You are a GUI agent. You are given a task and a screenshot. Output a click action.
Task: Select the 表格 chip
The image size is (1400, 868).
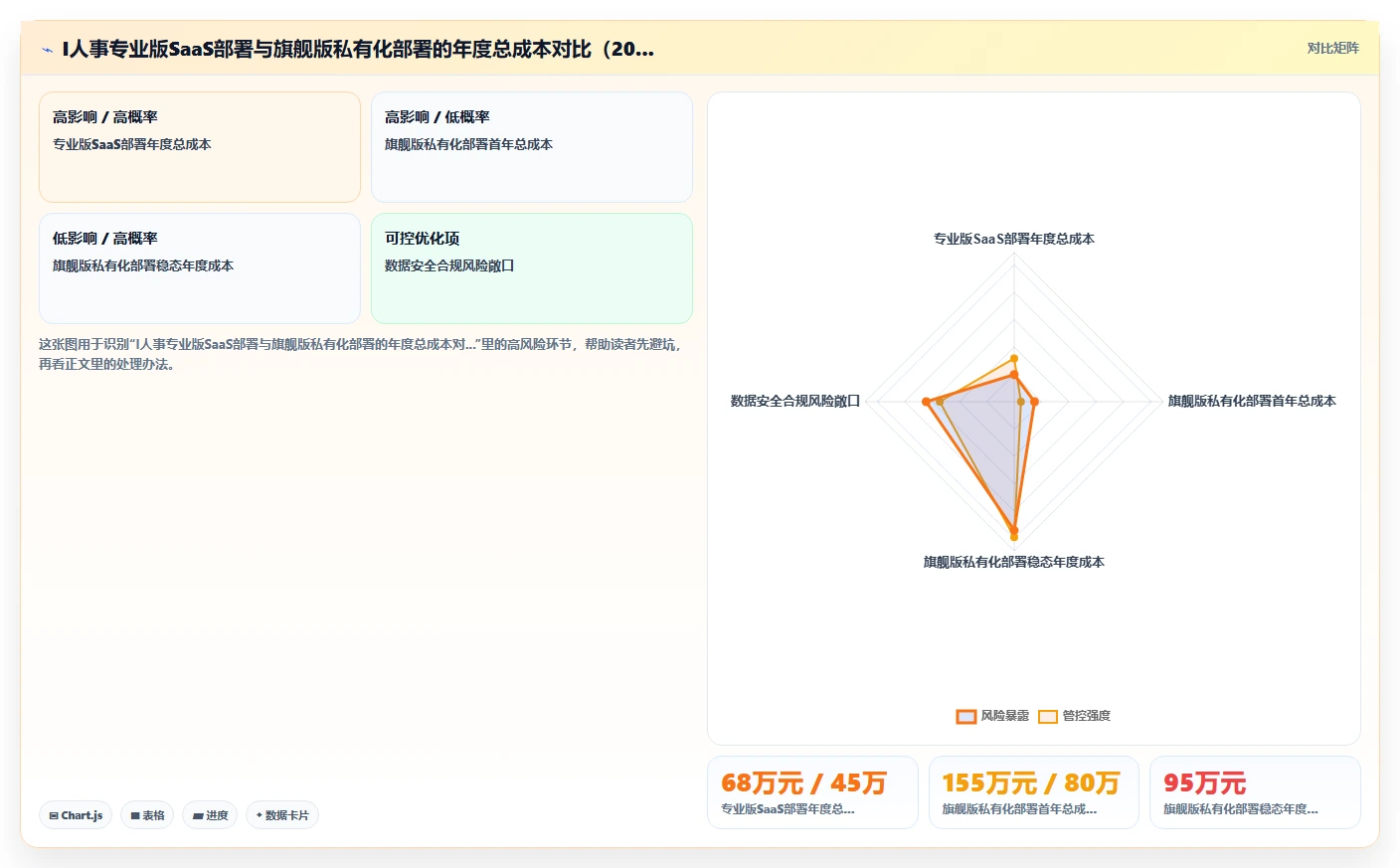click(147, 815)
